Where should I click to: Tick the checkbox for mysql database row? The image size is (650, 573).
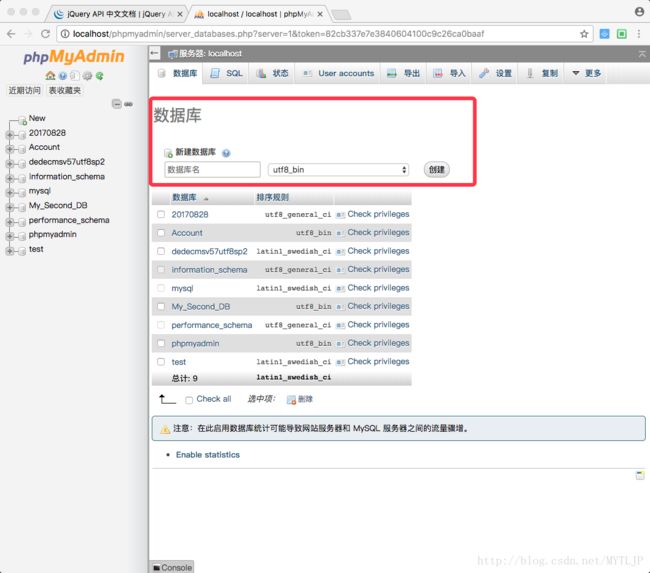click(161, 288)
